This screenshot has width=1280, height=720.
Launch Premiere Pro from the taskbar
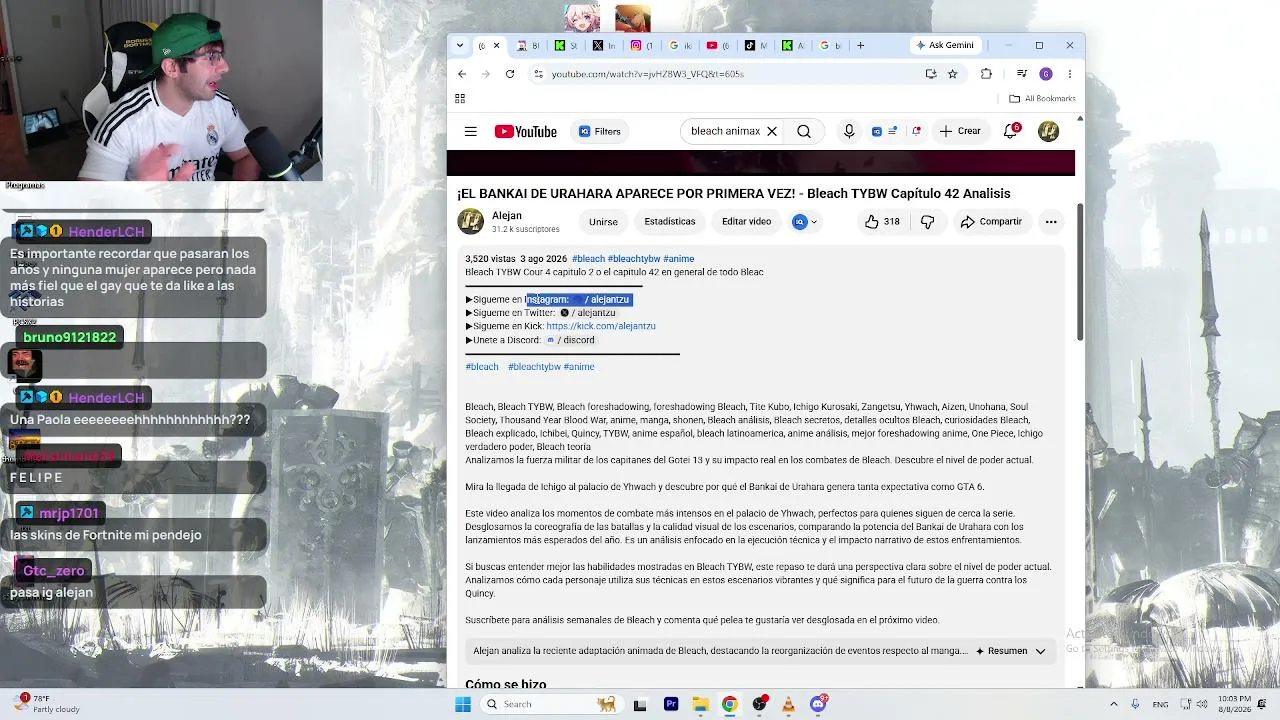tap(670, 704)
